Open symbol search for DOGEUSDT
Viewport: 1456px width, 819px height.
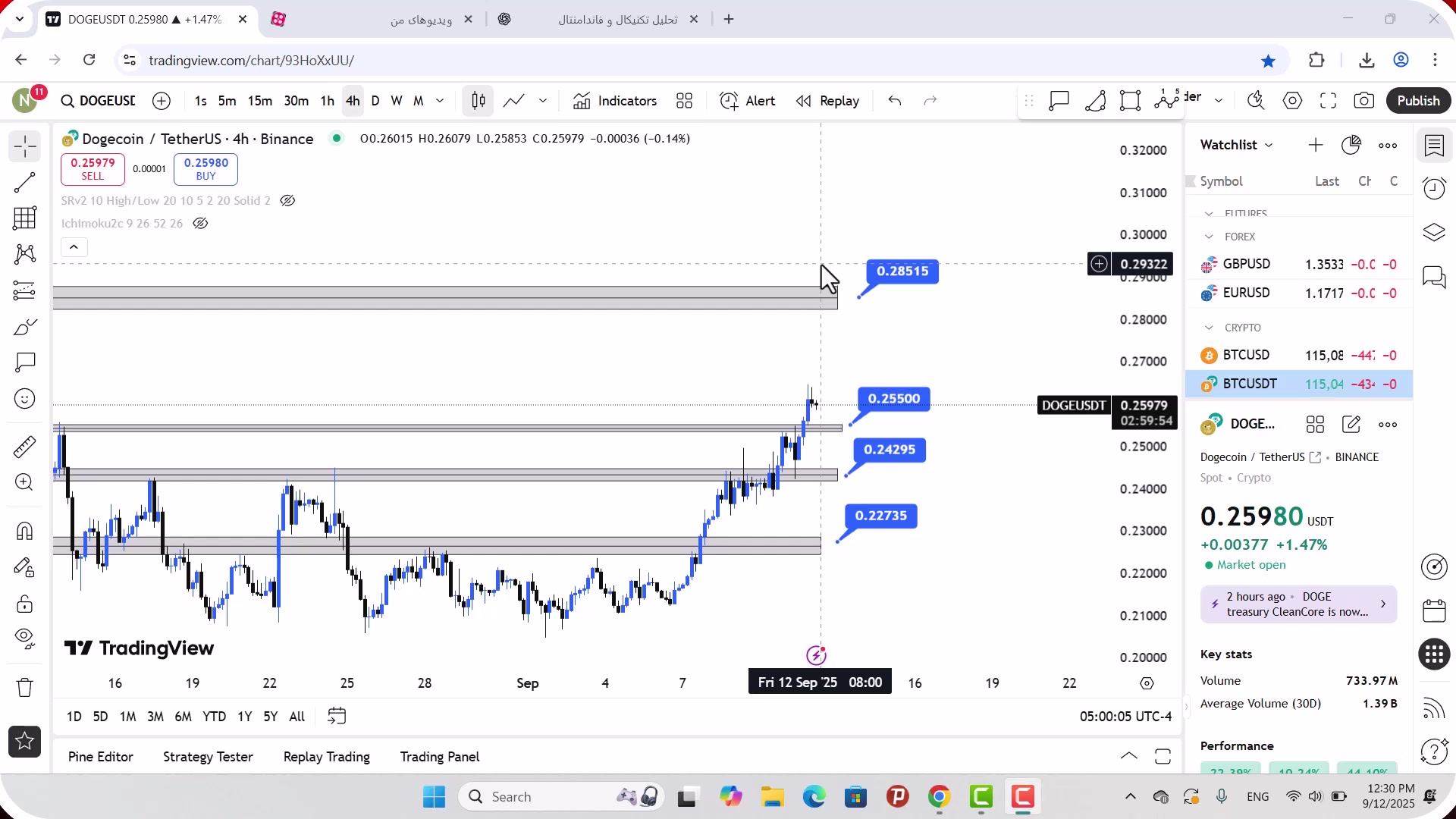click(99, 101)
